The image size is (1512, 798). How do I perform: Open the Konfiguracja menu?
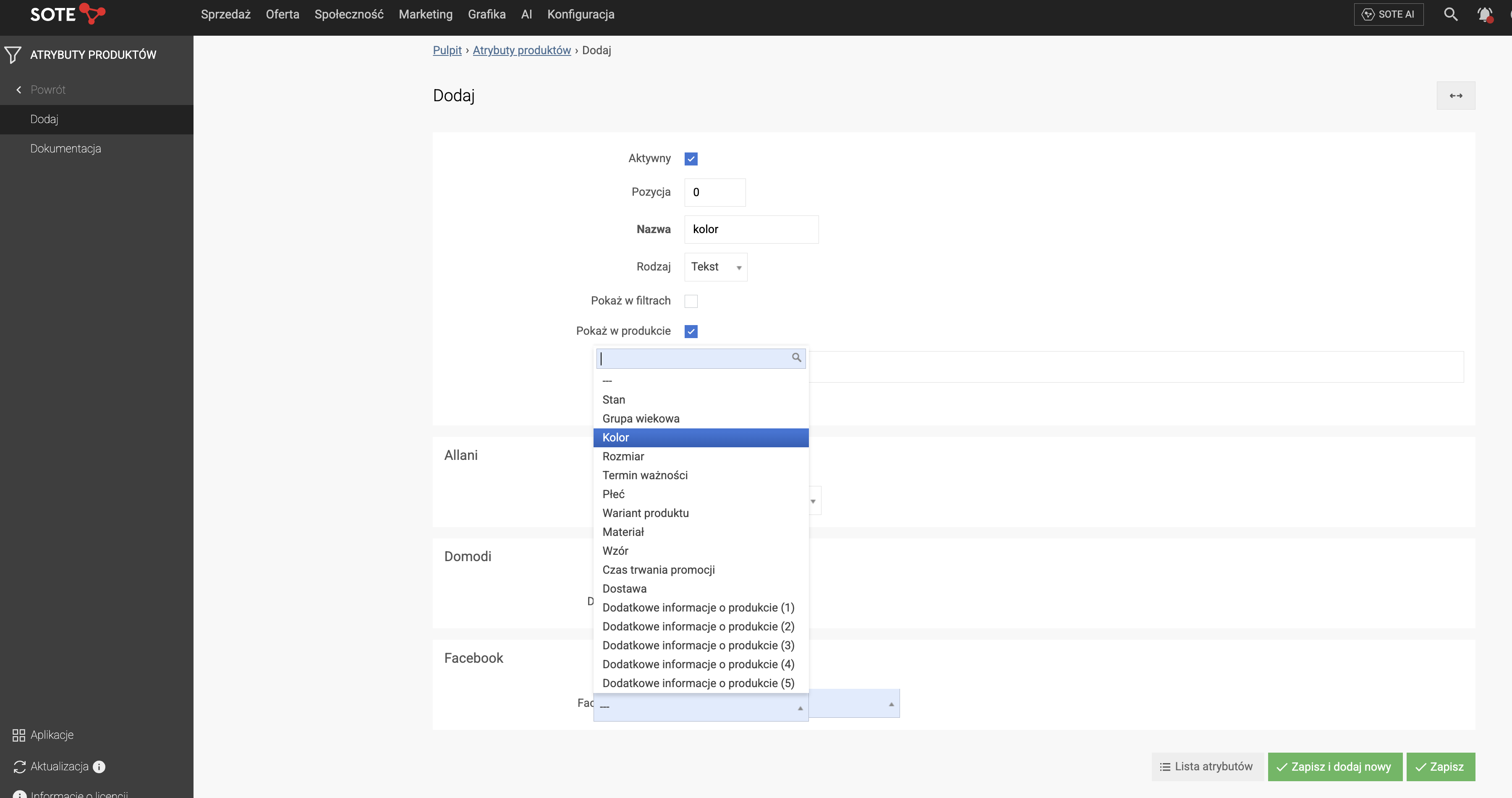[x=581, y=14]
